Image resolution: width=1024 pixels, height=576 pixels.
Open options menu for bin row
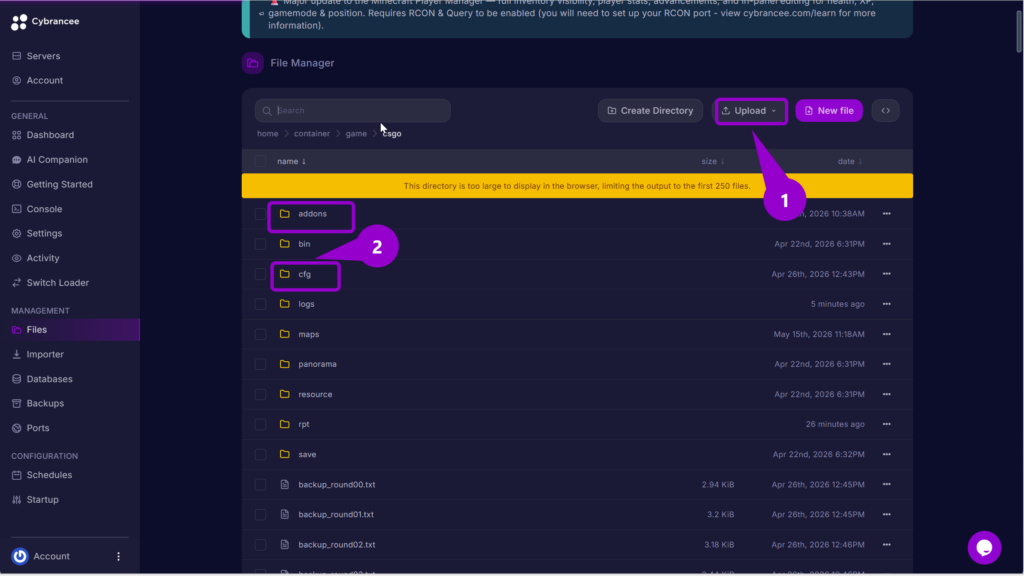click(x=886, y=244)
